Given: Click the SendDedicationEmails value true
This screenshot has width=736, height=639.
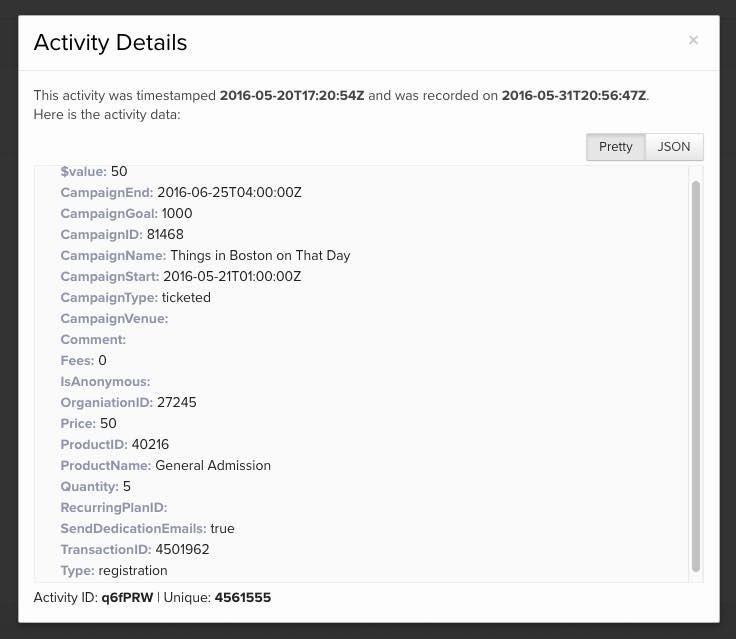Looking at the screenshot, I should point(222,528).
